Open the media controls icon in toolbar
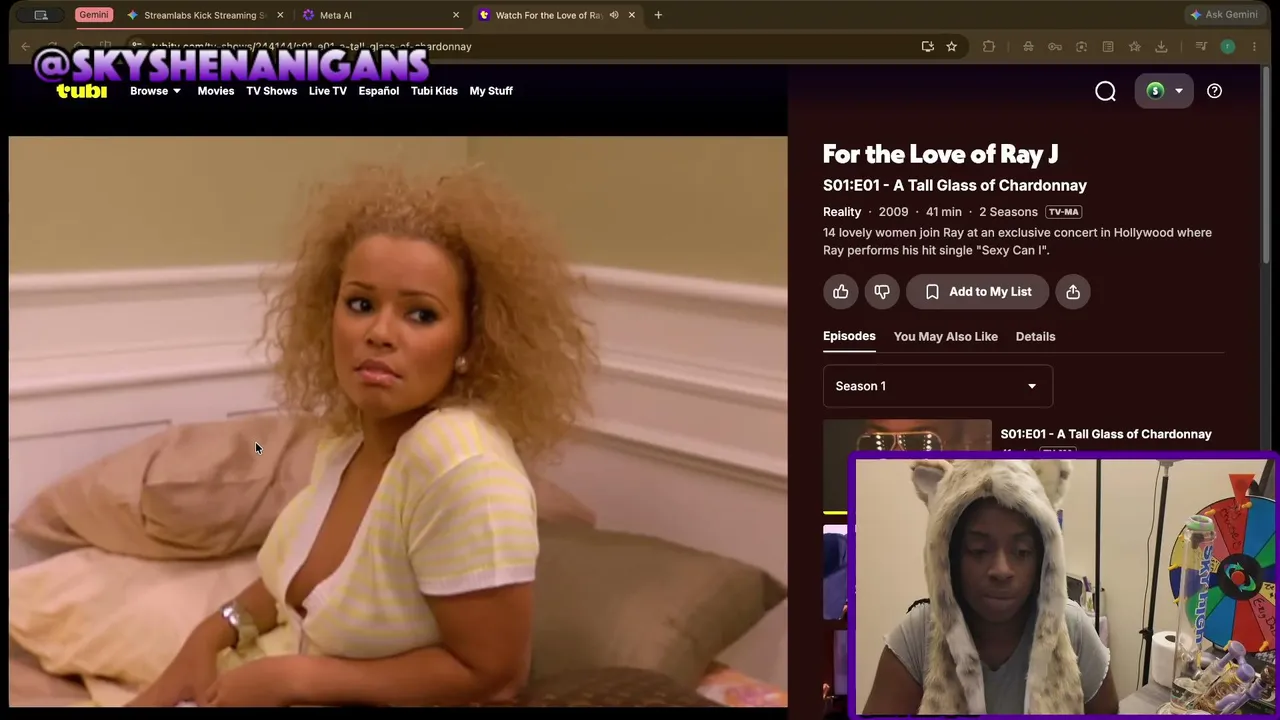The width and height of the screenshot is (1280, 720). 1201,46
